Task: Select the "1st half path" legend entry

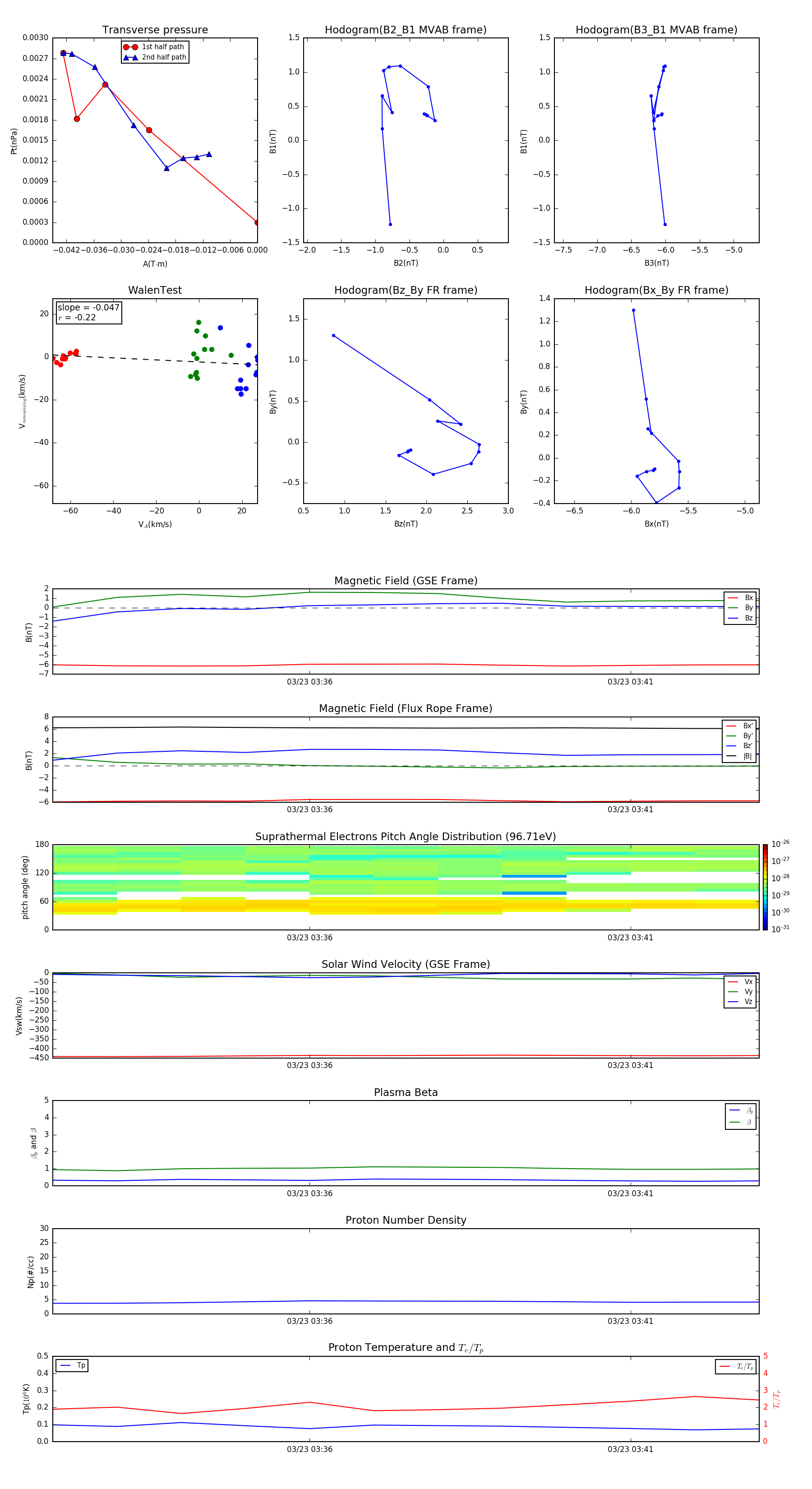Action: 154,47
